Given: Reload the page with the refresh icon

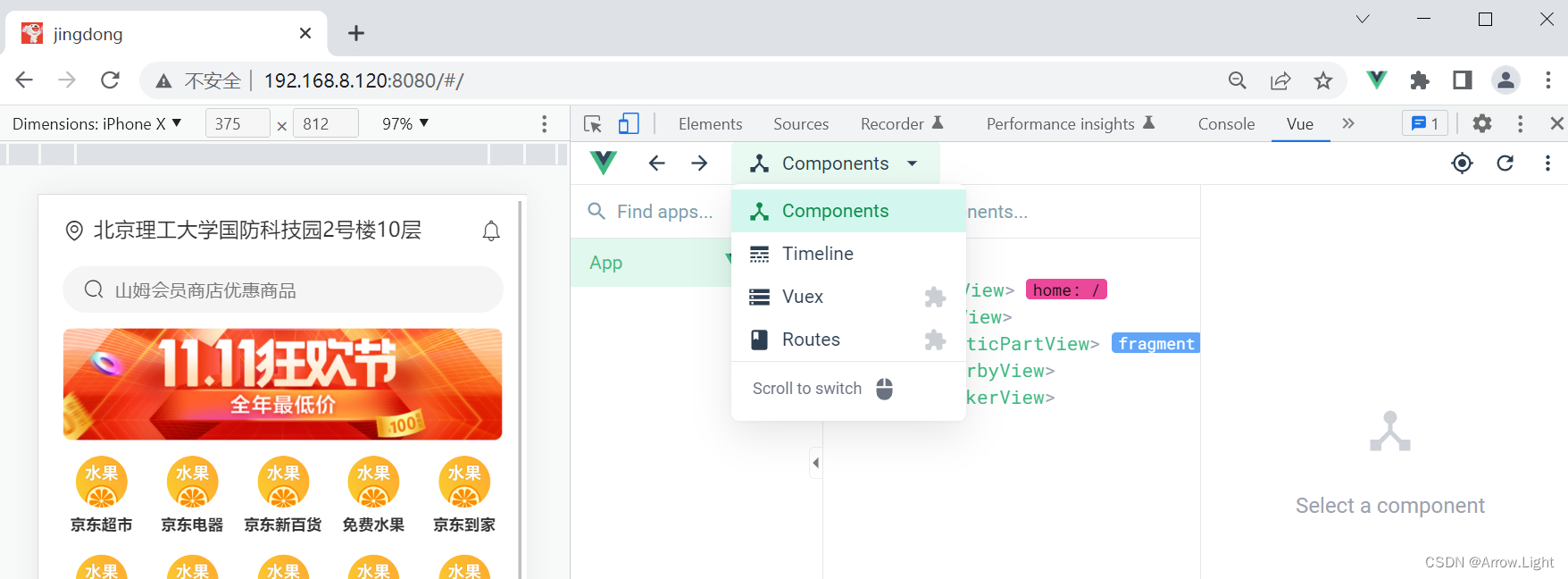Looking at the screenshot, I should click(x=110, y=80).
